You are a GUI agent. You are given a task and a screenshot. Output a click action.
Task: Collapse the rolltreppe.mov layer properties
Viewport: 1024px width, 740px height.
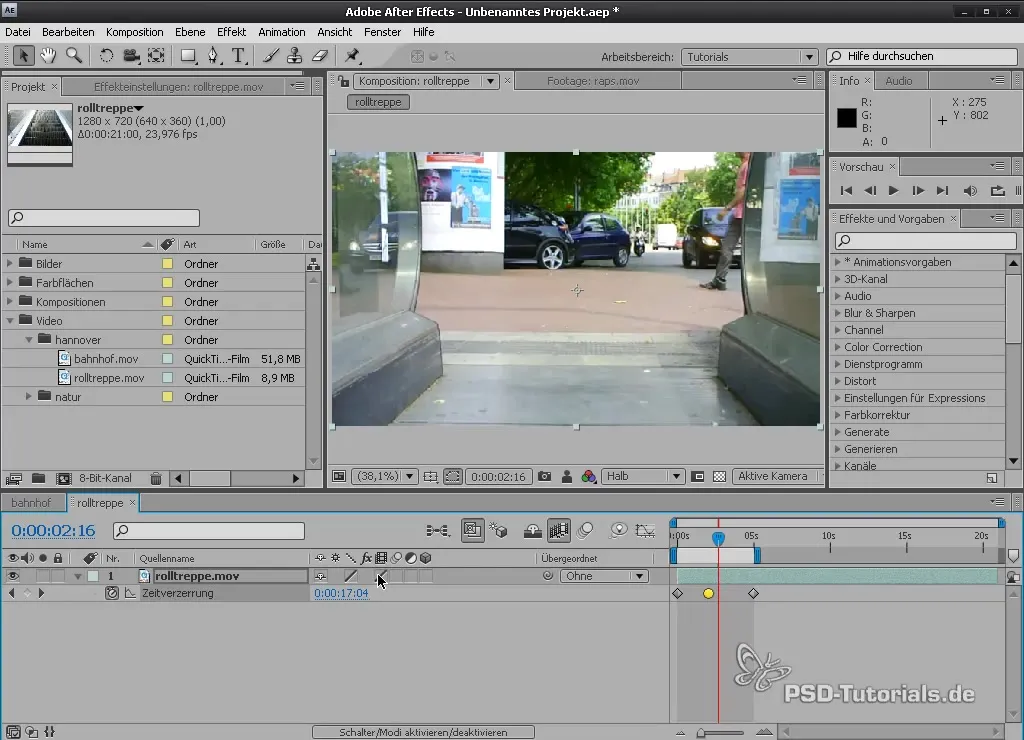coord(78,576)
